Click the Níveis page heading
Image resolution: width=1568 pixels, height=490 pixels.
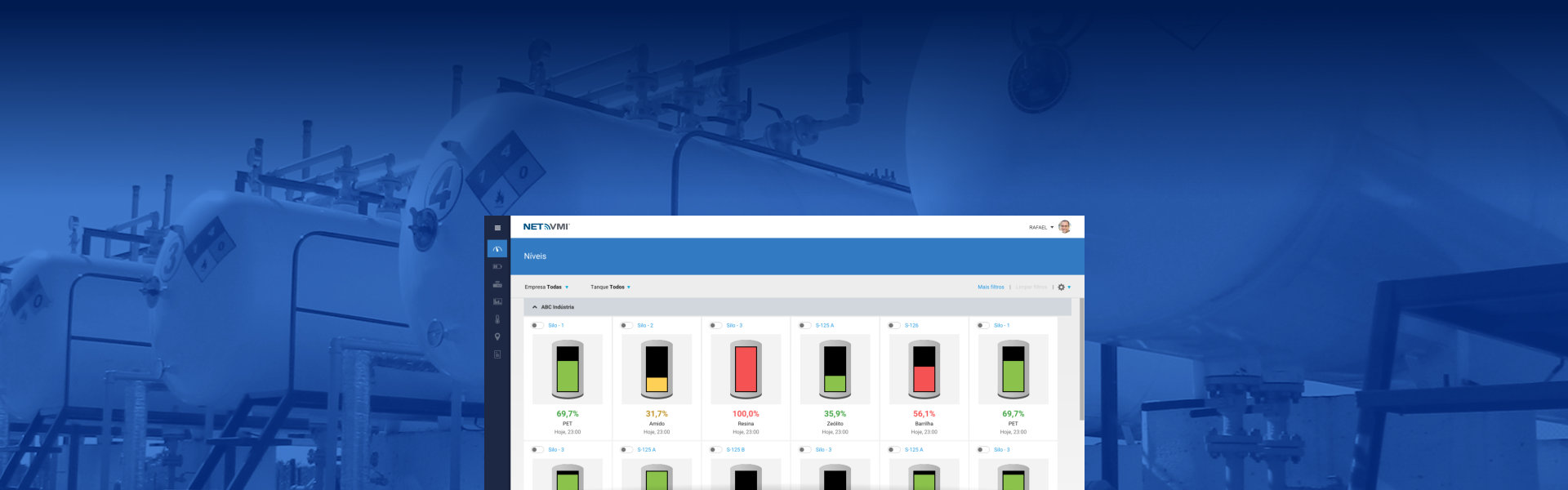(x=535, y=256)
